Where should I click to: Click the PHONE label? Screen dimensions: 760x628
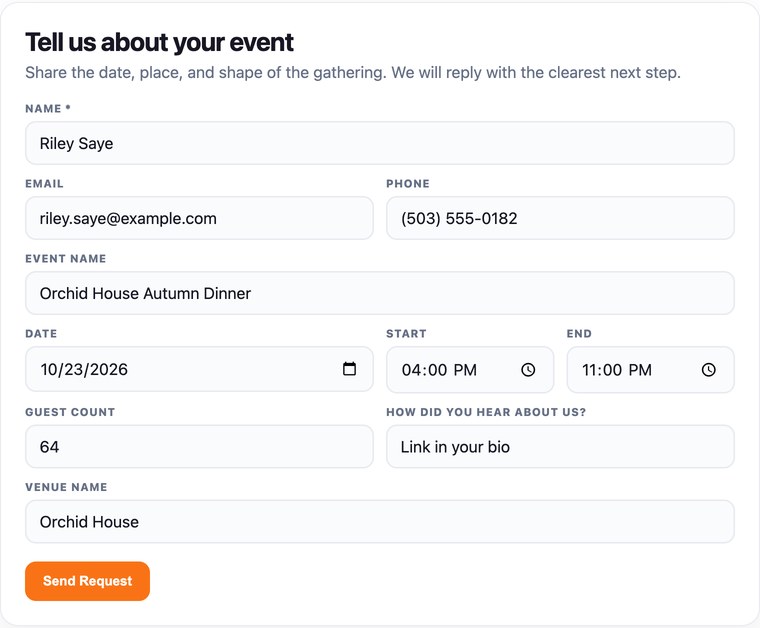click(x=408, y=184)
